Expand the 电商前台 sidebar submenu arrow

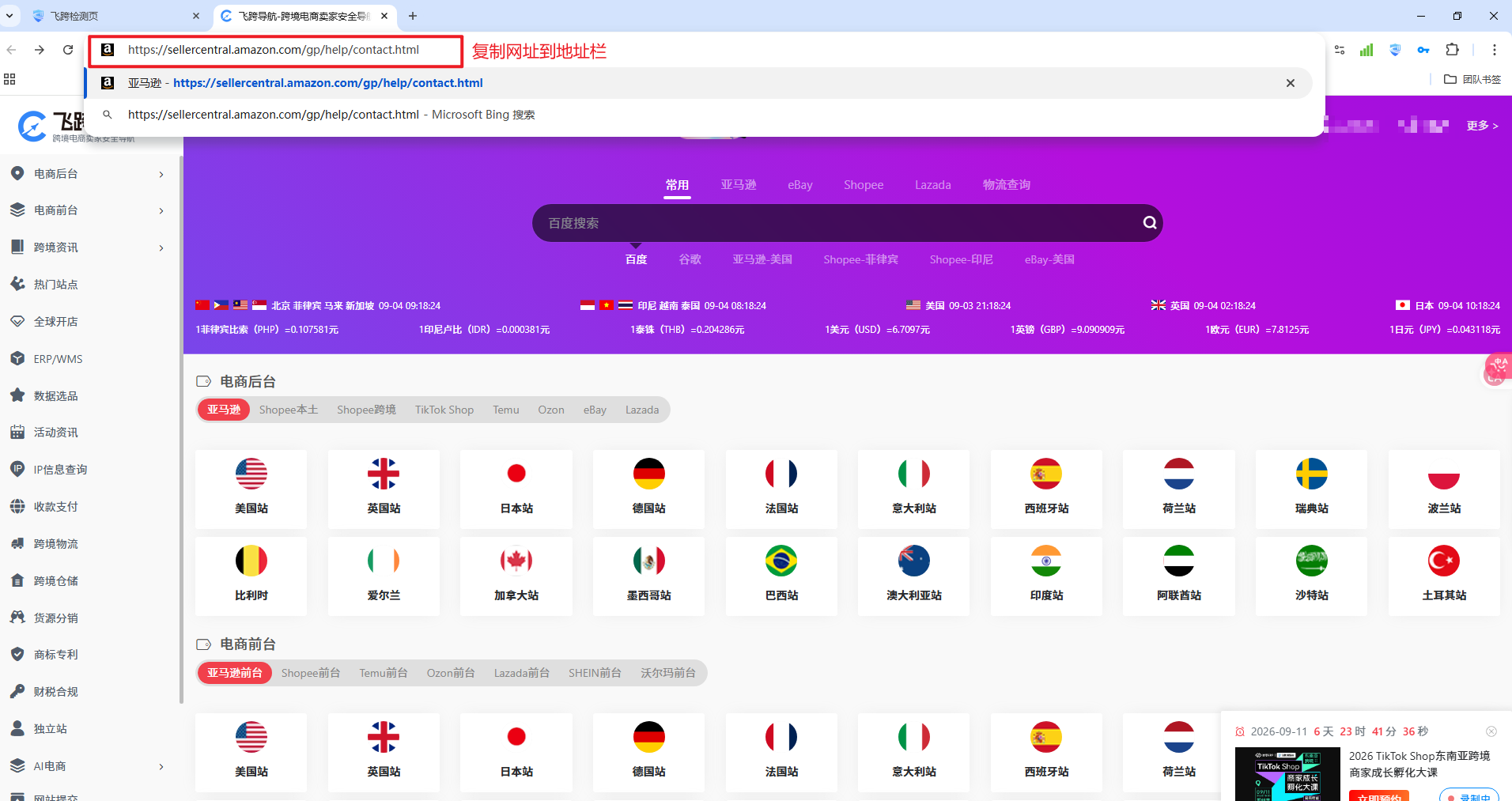161,210
